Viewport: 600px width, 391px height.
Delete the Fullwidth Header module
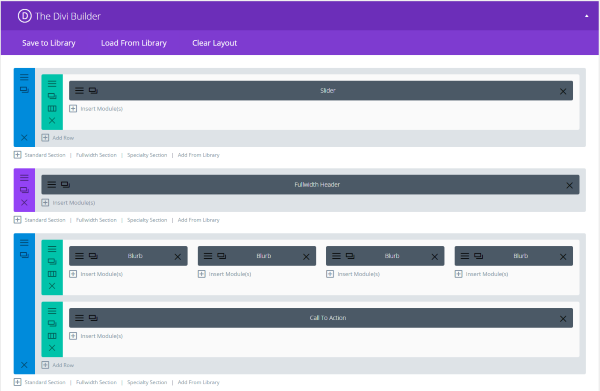pyautogui.click(x=569, y=186)
